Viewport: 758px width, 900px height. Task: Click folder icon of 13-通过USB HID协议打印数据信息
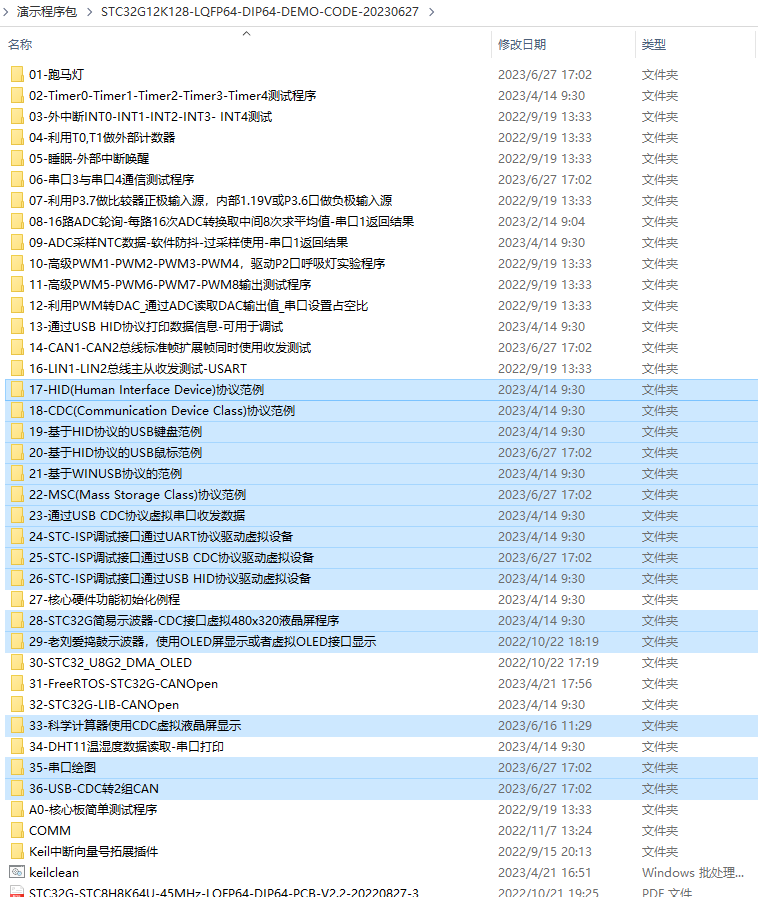pos(17,327)
